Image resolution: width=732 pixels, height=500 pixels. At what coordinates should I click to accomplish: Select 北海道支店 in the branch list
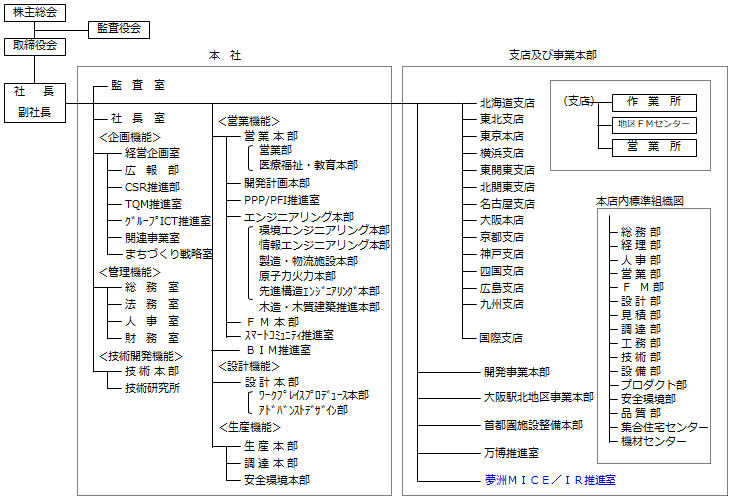(x=507, y=102)
